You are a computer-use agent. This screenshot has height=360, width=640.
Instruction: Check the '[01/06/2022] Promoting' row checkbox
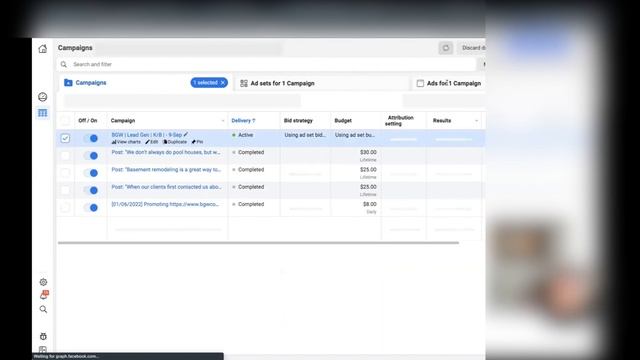65,208
